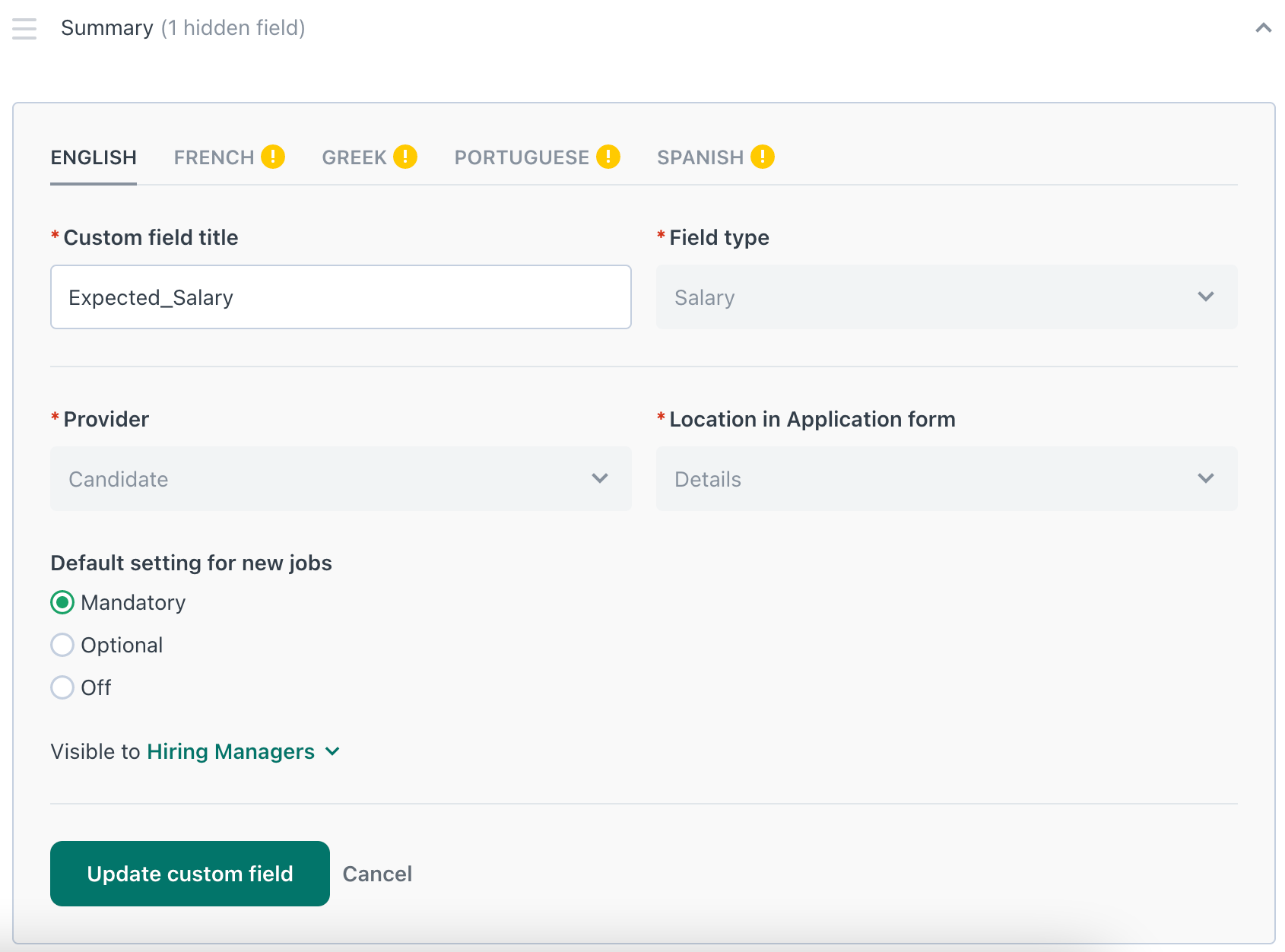Switch to the ENGLISH tab
This screenshot has width=1285, height=952.
click(x=94, y=157)
